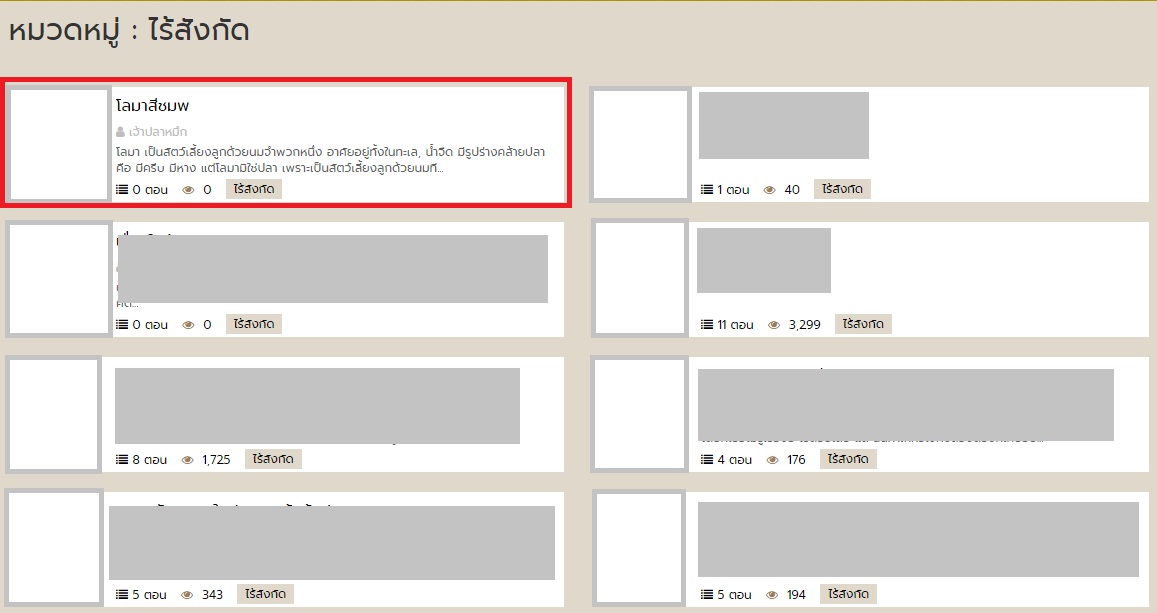
Task: Click the list icon beside 1 ตอน
Action: (x=708, y=190)
